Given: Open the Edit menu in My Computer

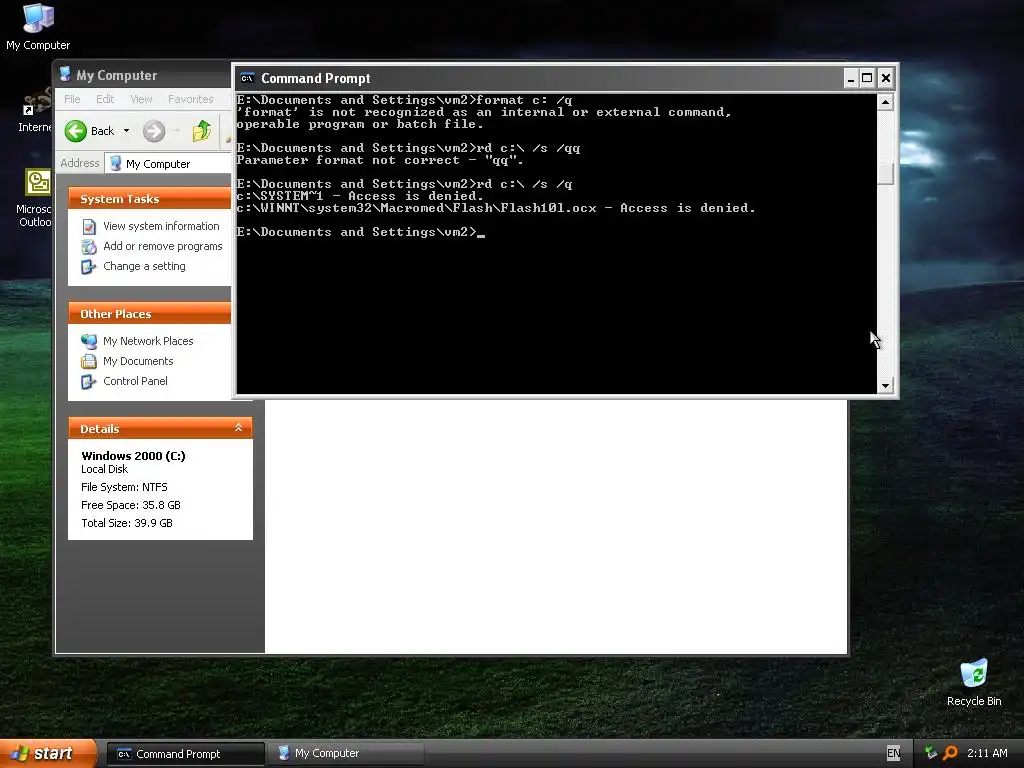Looking at the screenshot, I should pos(104,99).
